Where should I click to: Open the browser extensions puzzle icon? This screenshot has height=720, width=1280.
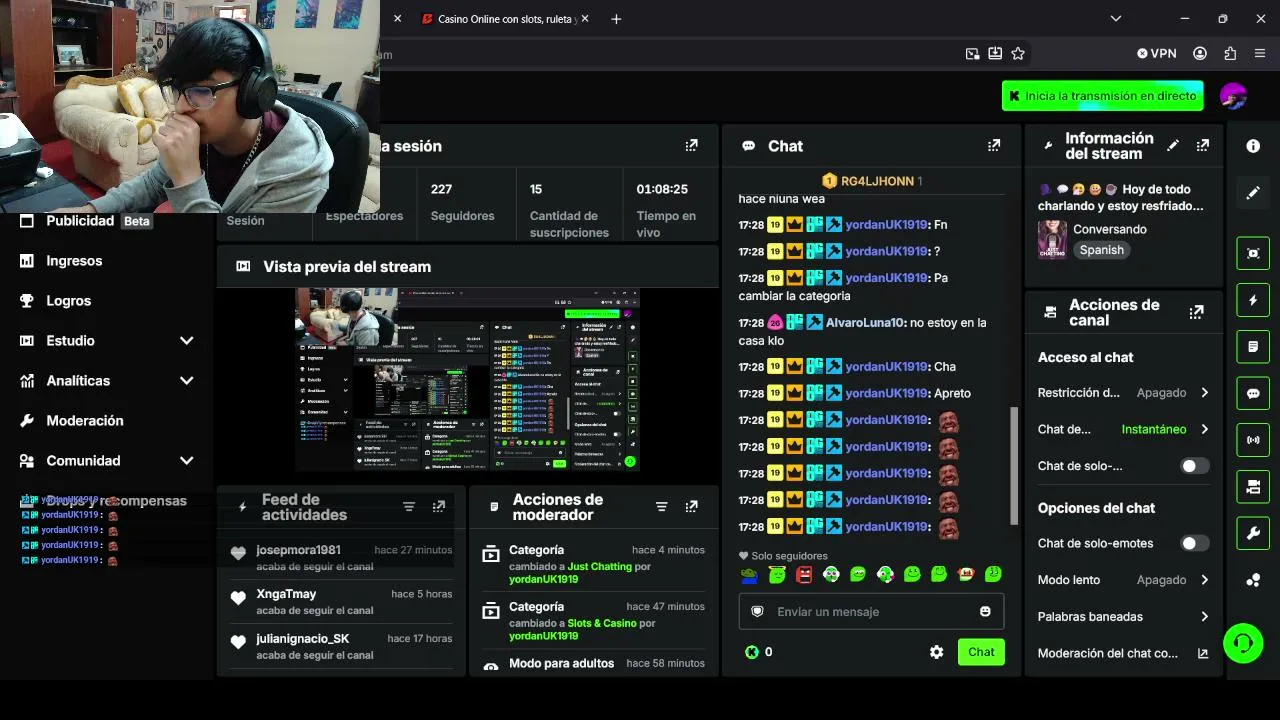coord(1230,54)
